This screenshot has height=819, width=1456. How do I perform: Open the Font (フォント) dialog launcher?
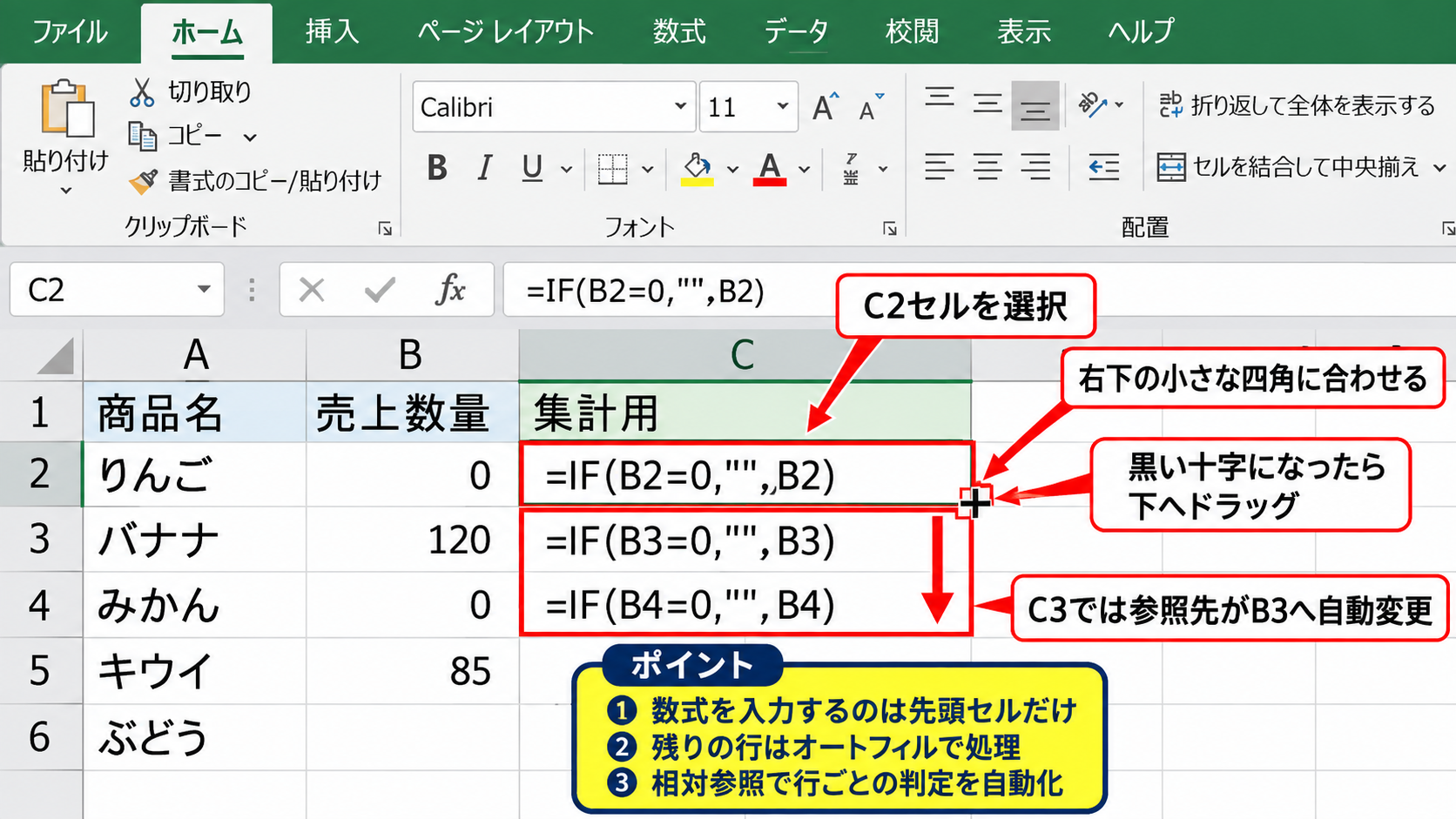[x=889, y=228]
